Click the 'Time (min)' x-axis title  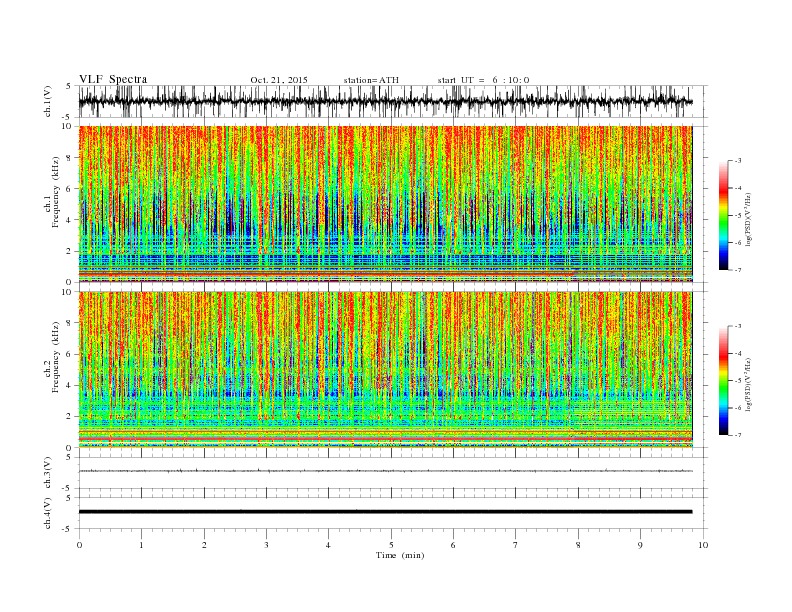(400, 555)
